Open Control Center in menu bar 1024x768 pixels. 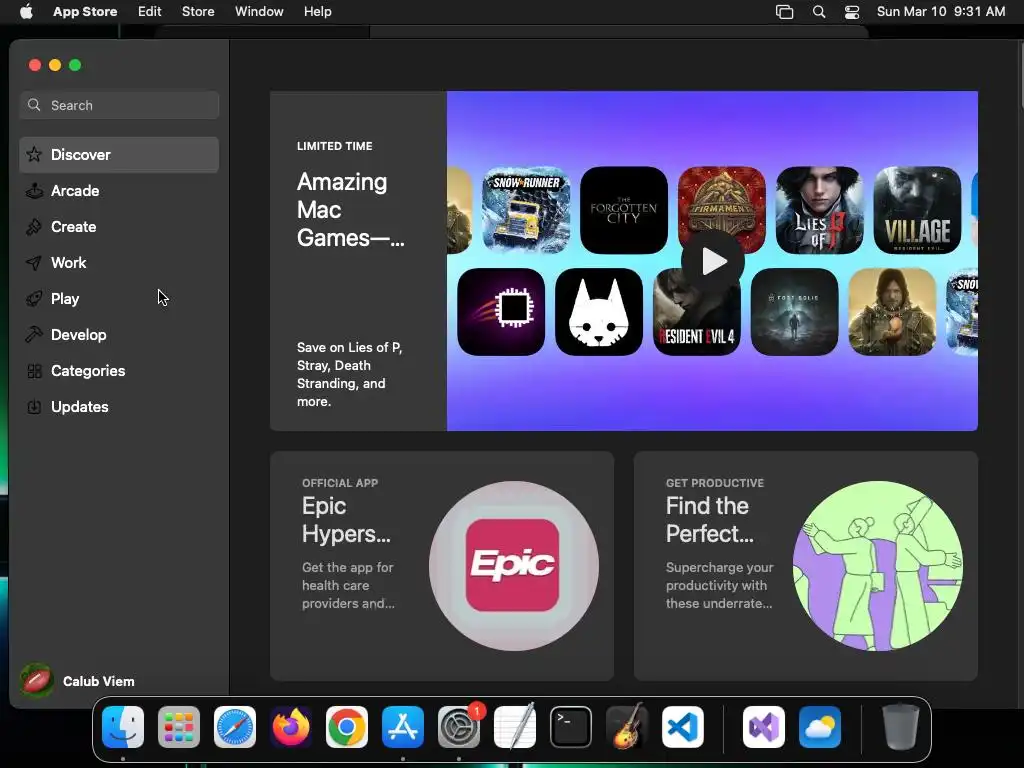coord(852,12)
